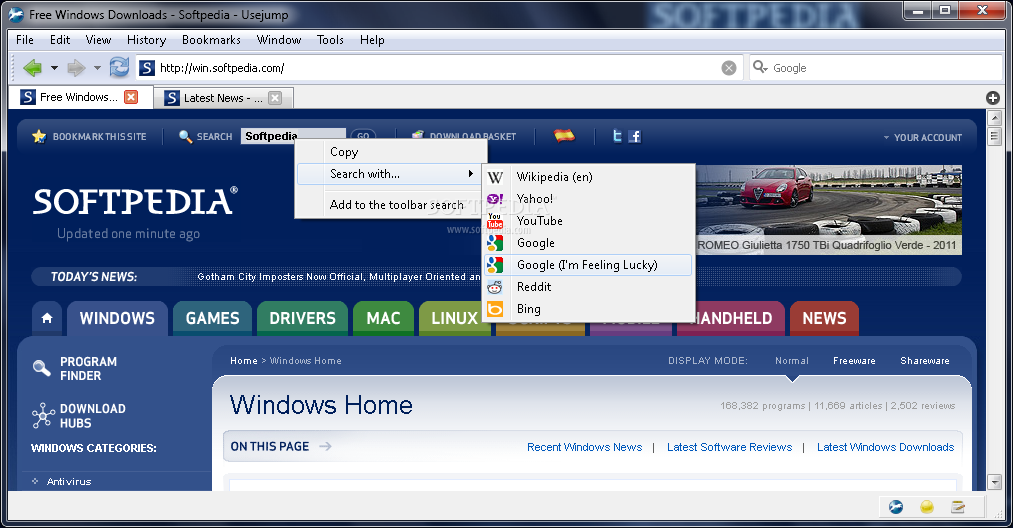Screen dimensions: 1013x528
Task: Select the Free Windows tab
Action: pos(81,97)
